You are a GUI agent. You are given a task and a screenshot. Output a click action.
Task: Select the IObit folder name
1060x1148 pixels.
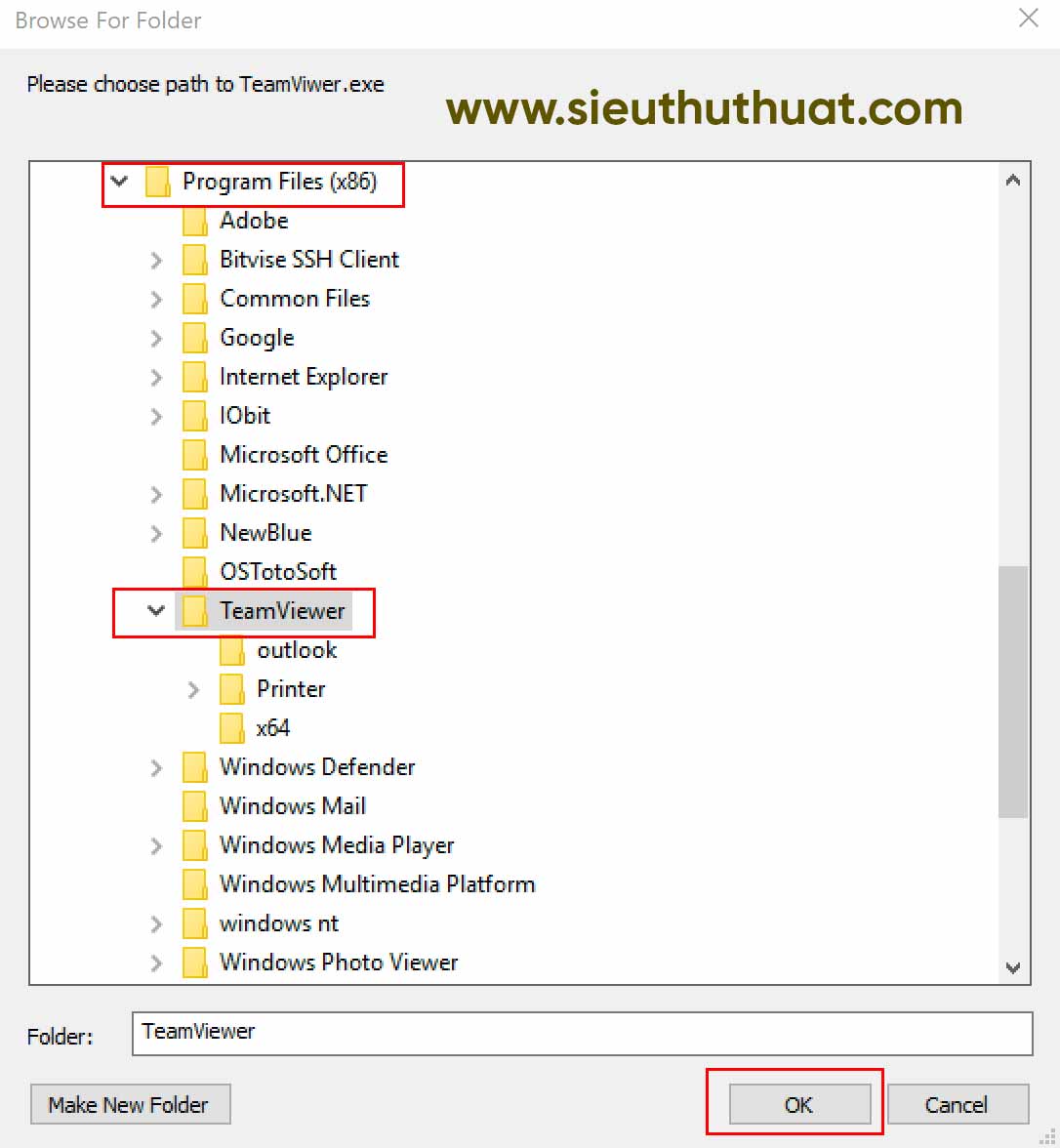coord(245,416)
